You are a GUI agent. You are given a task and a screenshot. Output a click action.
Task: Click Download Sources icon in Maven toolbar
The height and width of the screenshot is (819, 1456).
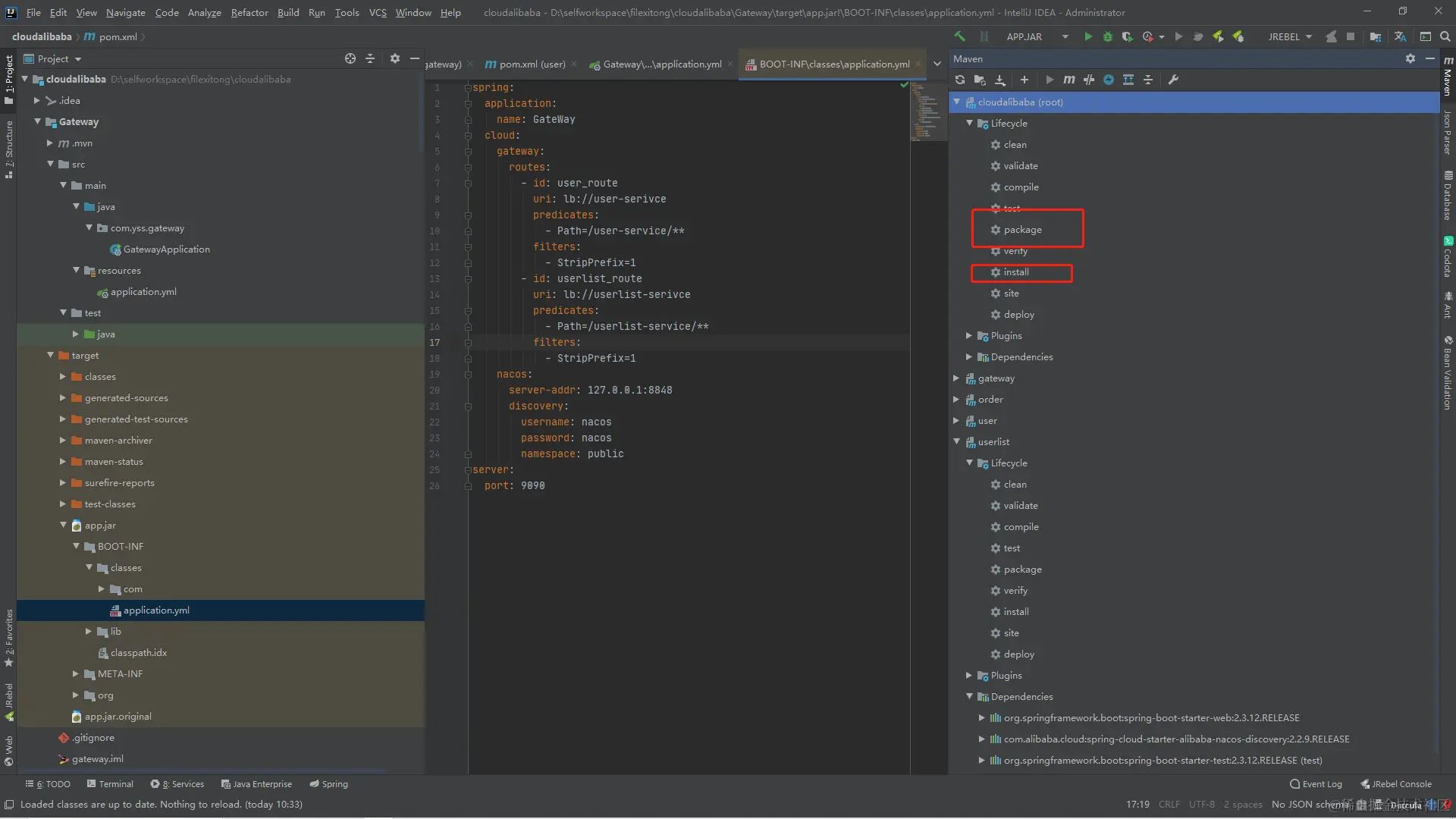pos(999,80)
